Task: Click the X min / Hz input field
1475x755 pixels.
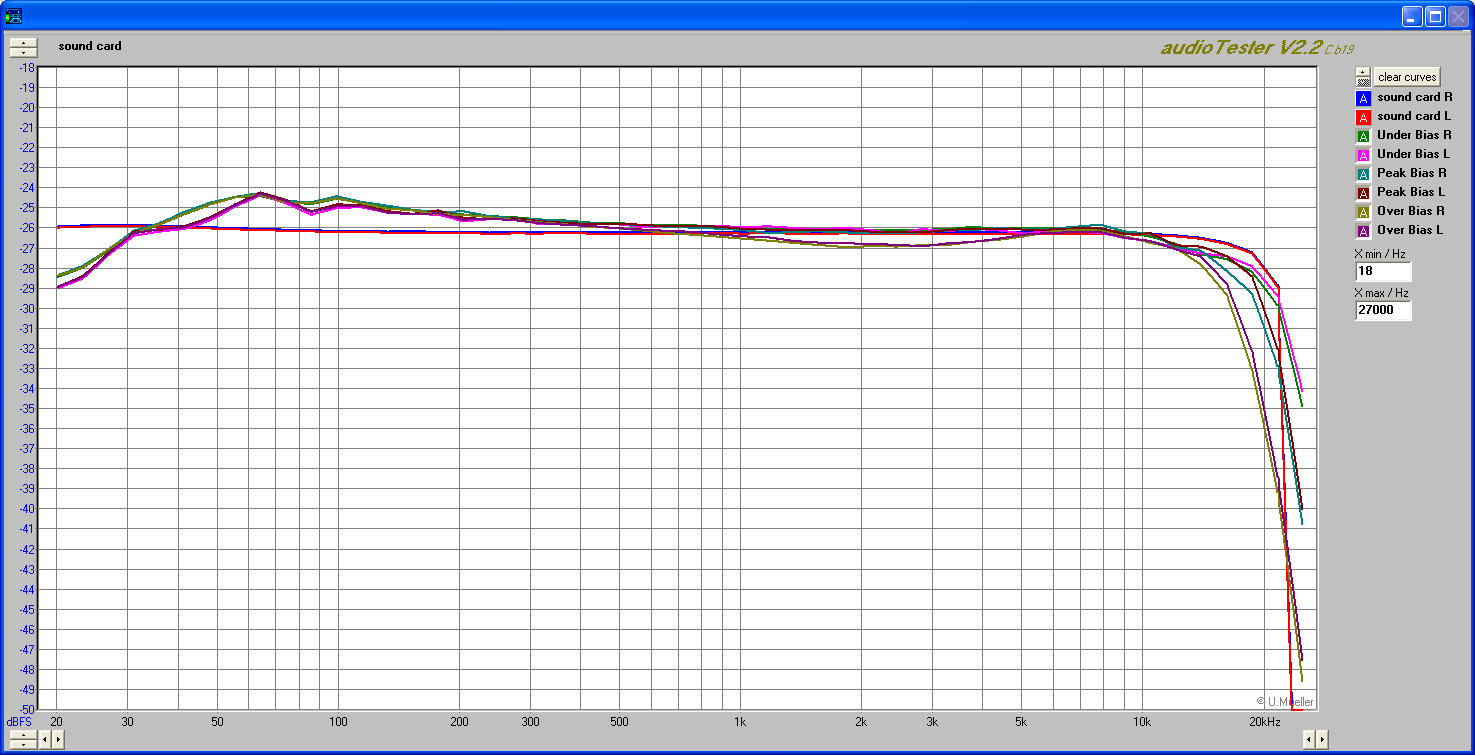Action: coord(1383,271)
